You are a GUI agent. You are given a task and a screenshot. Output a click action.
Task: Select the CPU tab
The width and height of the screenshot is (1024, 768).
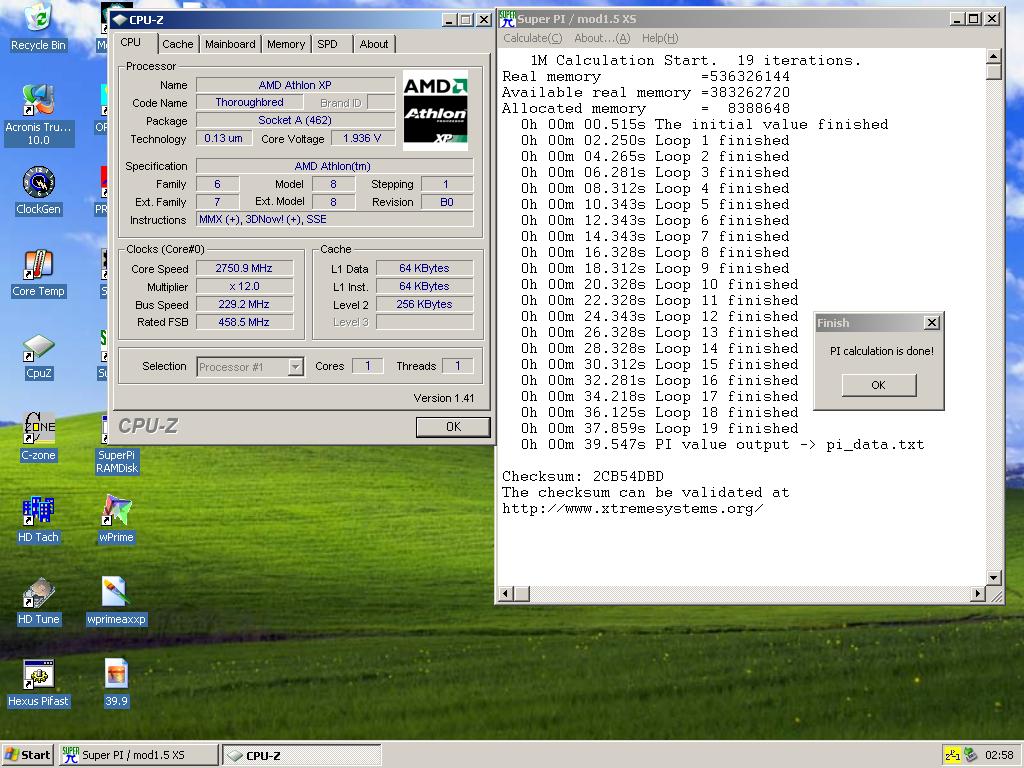pos(131,42)
